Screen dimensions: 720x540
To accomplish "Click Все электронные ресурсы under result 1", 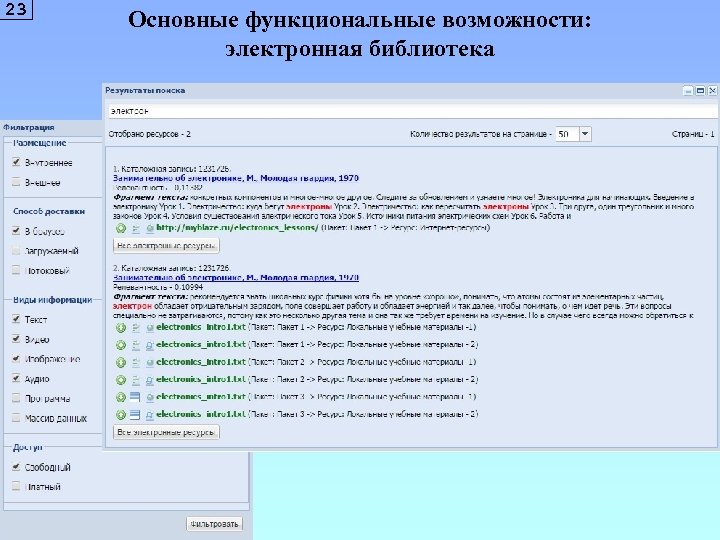I will (x=166, y=246).
